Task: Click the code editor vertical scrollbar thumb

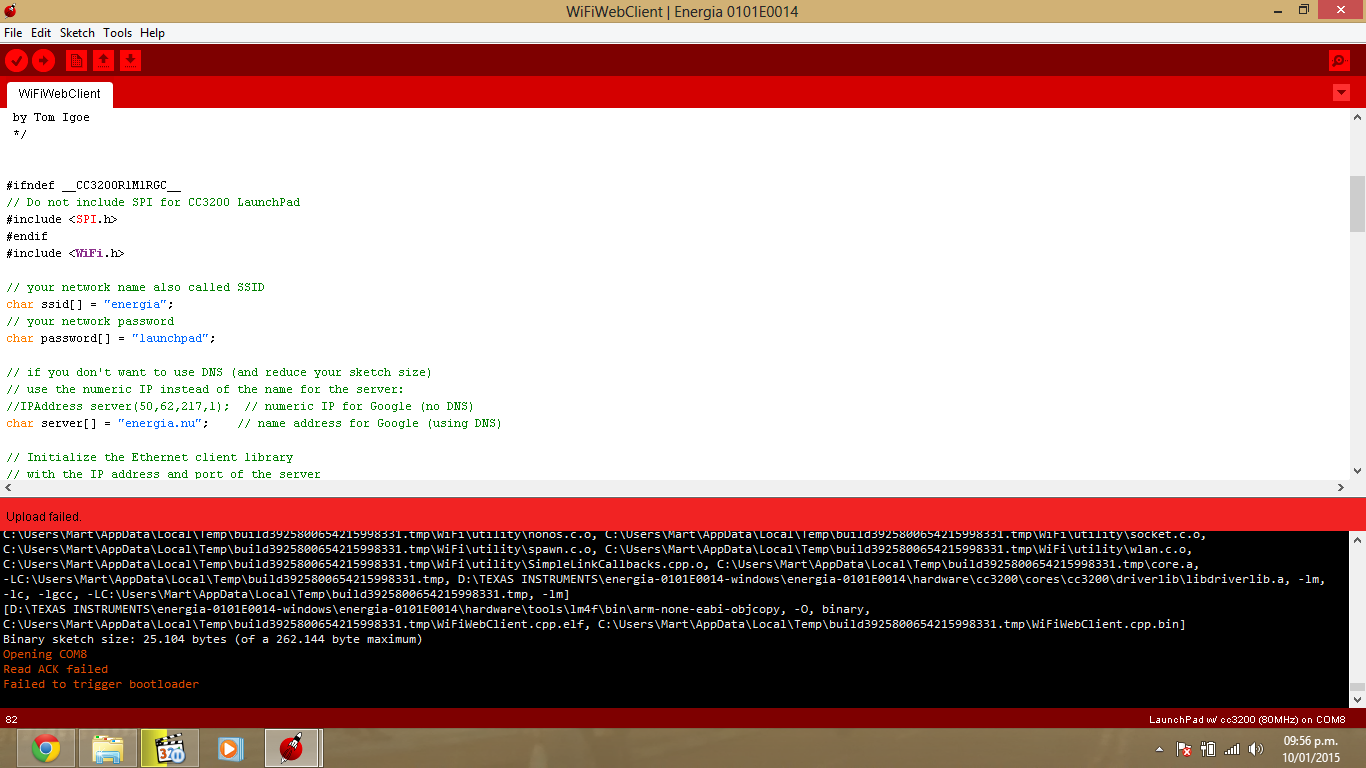Action: (1357, 204)
